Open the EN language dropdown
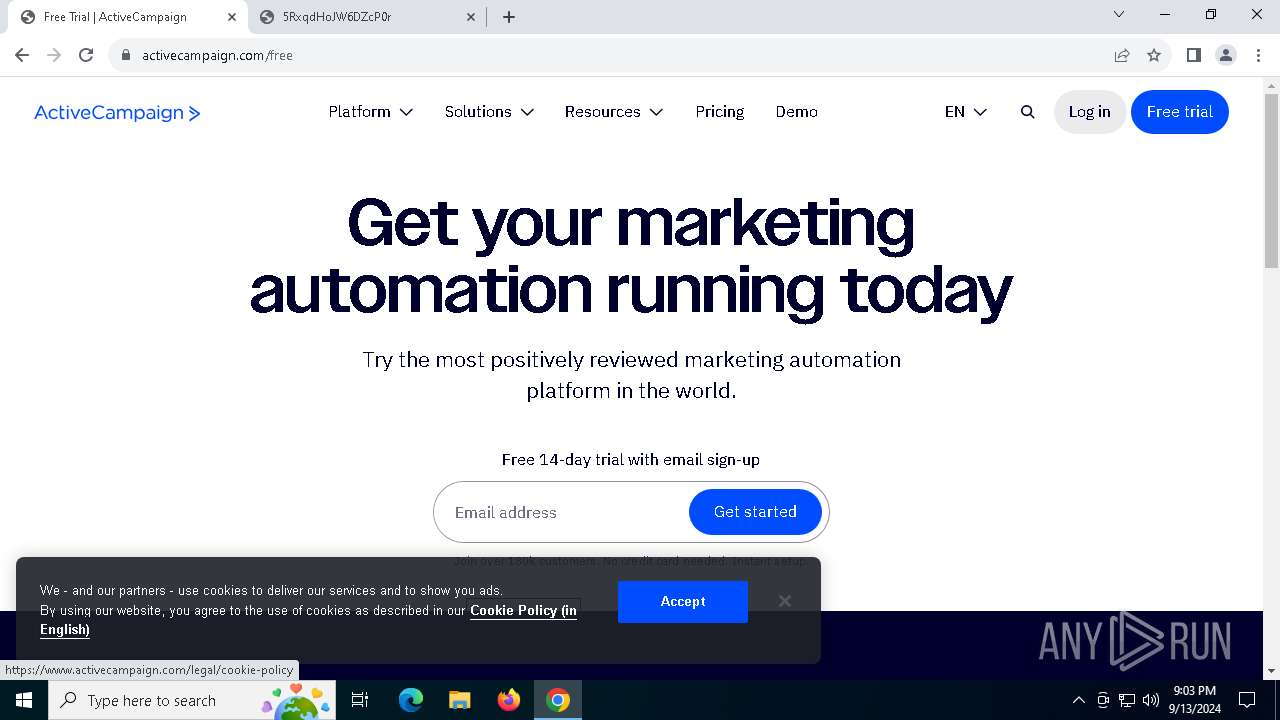The height and width of the screenshot is (720, 1280). [965, 112]
